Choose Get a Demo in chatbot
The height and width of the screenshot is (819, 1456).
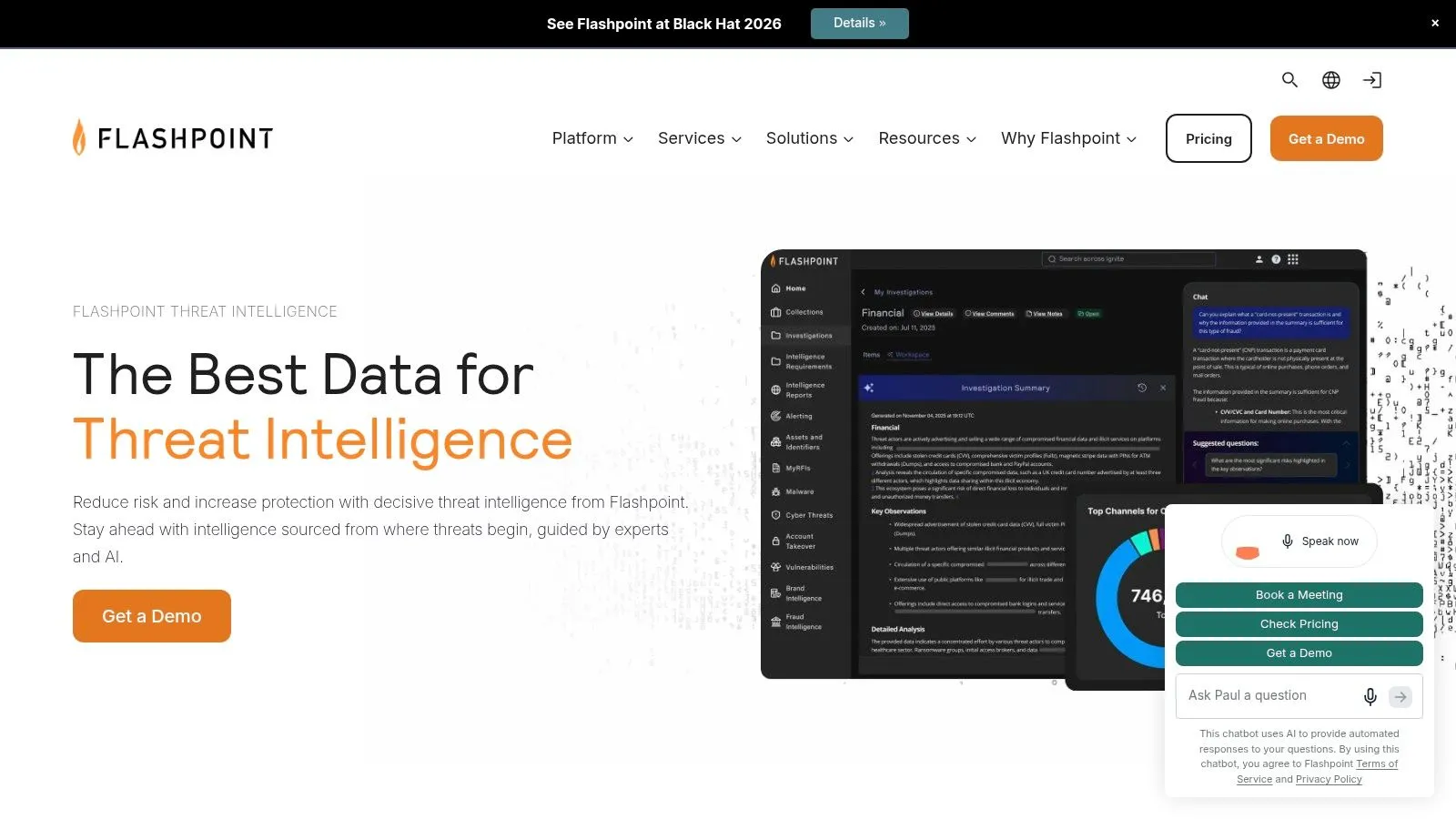click(x=1299, y=653)
